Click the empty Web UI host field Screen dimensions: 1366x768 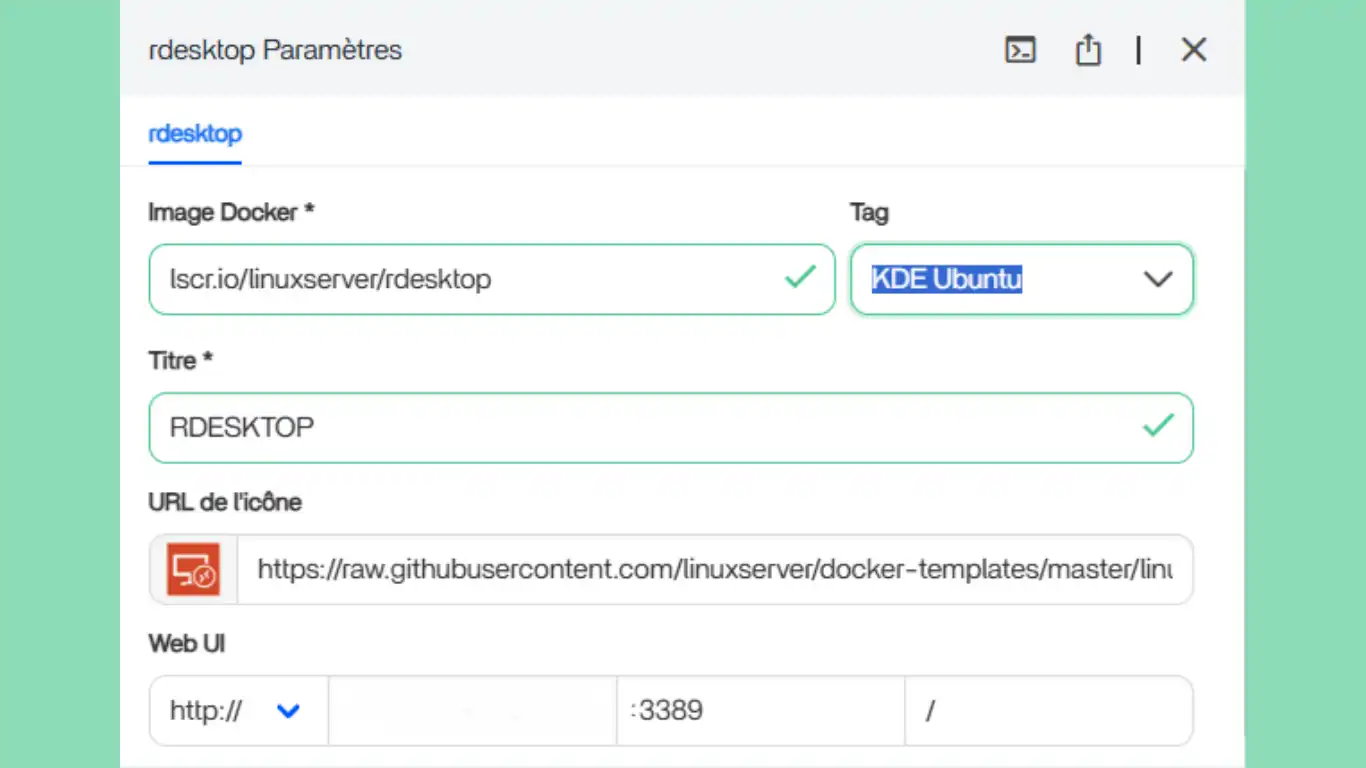pos(472,711)
